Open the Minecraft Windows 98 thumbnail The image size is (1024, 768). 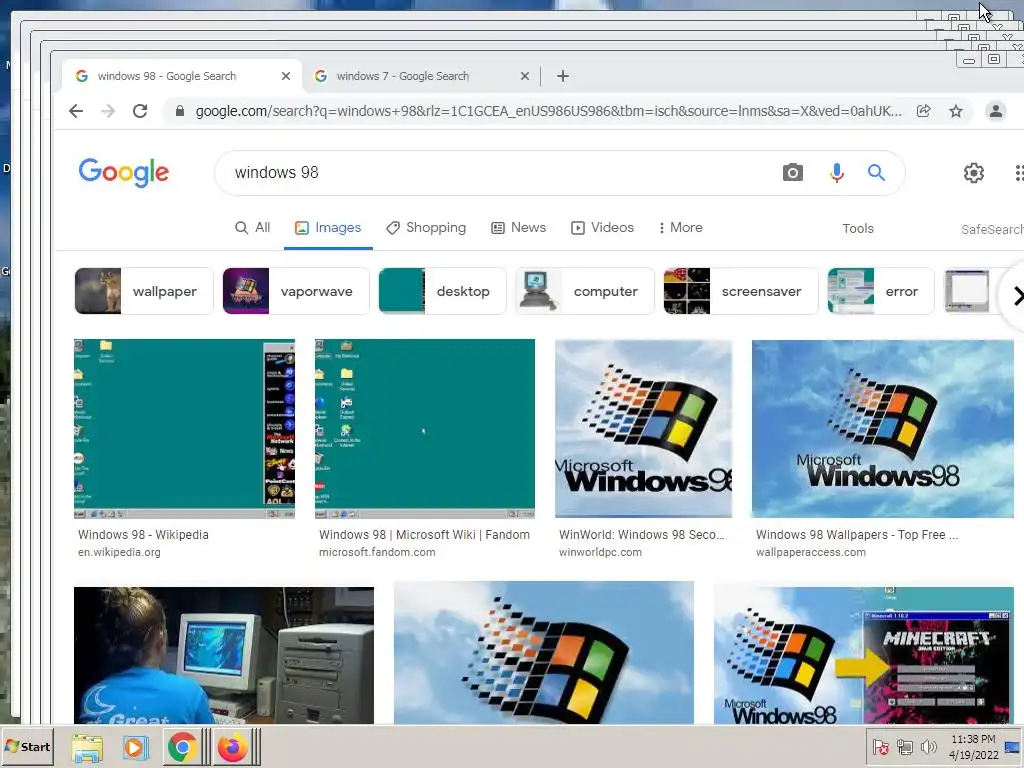coord(863,655)
